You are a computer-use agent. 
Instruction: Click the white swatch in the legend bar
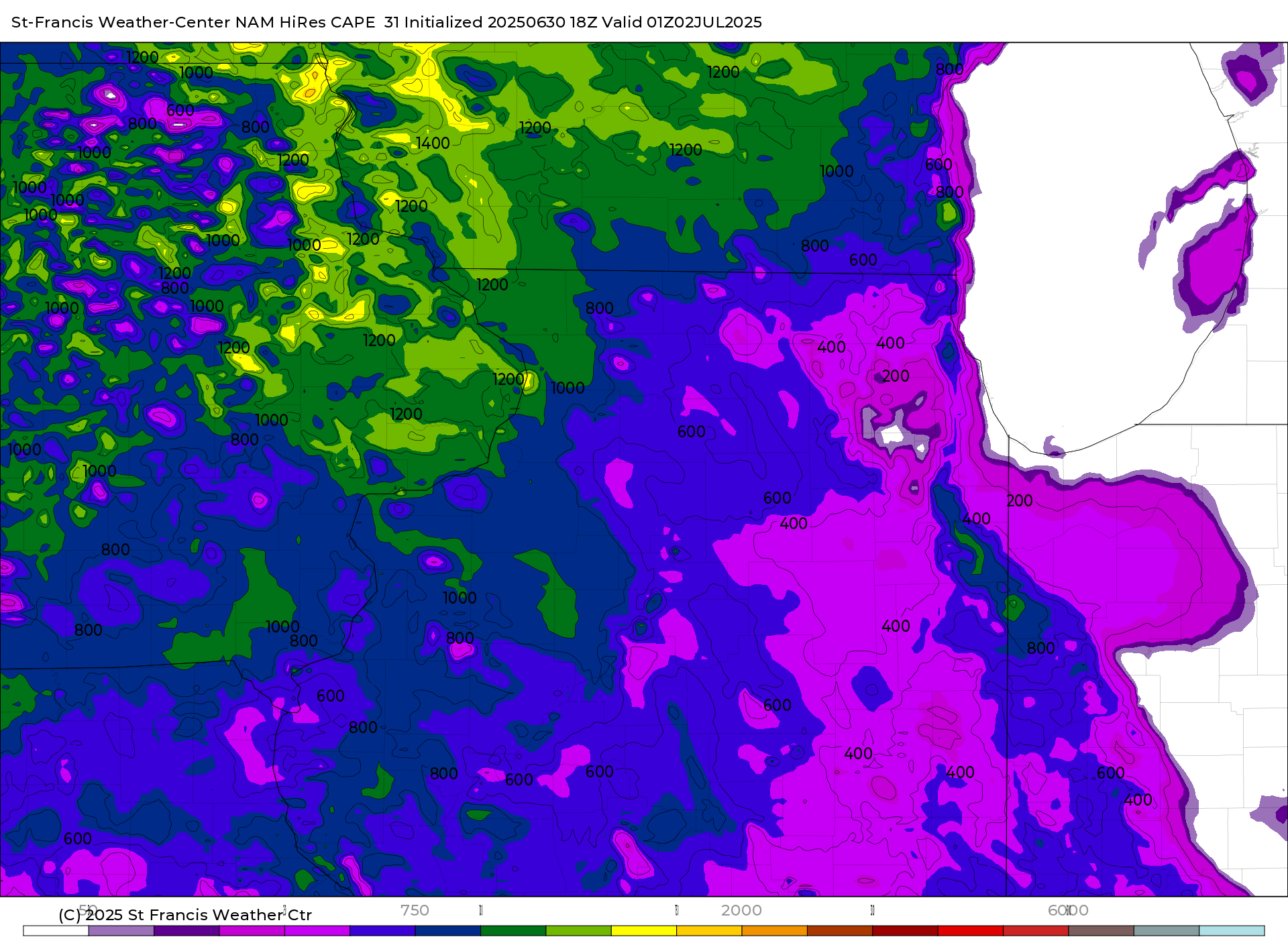coord(56,931)
